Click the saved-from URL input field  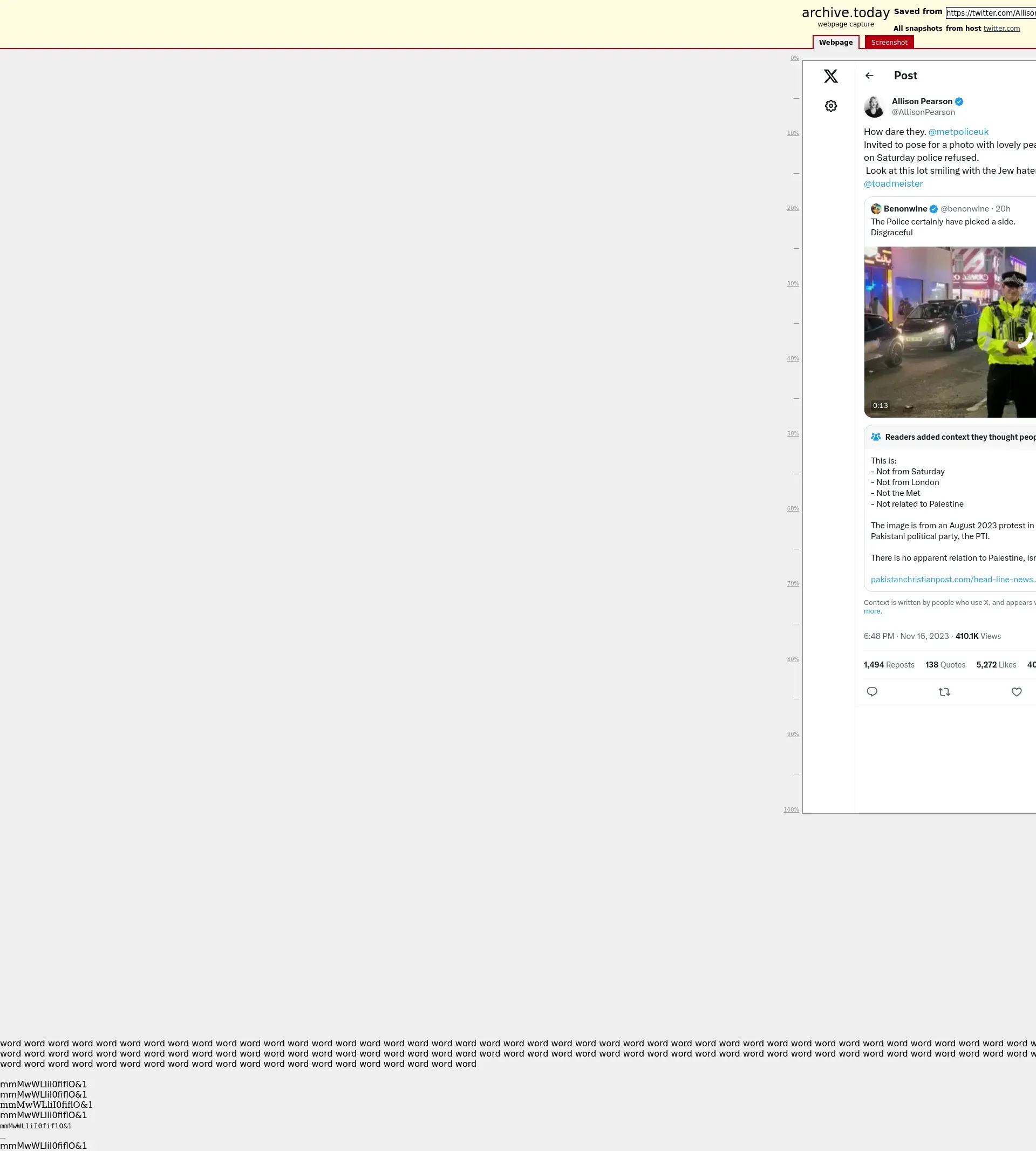coord(991,12)
